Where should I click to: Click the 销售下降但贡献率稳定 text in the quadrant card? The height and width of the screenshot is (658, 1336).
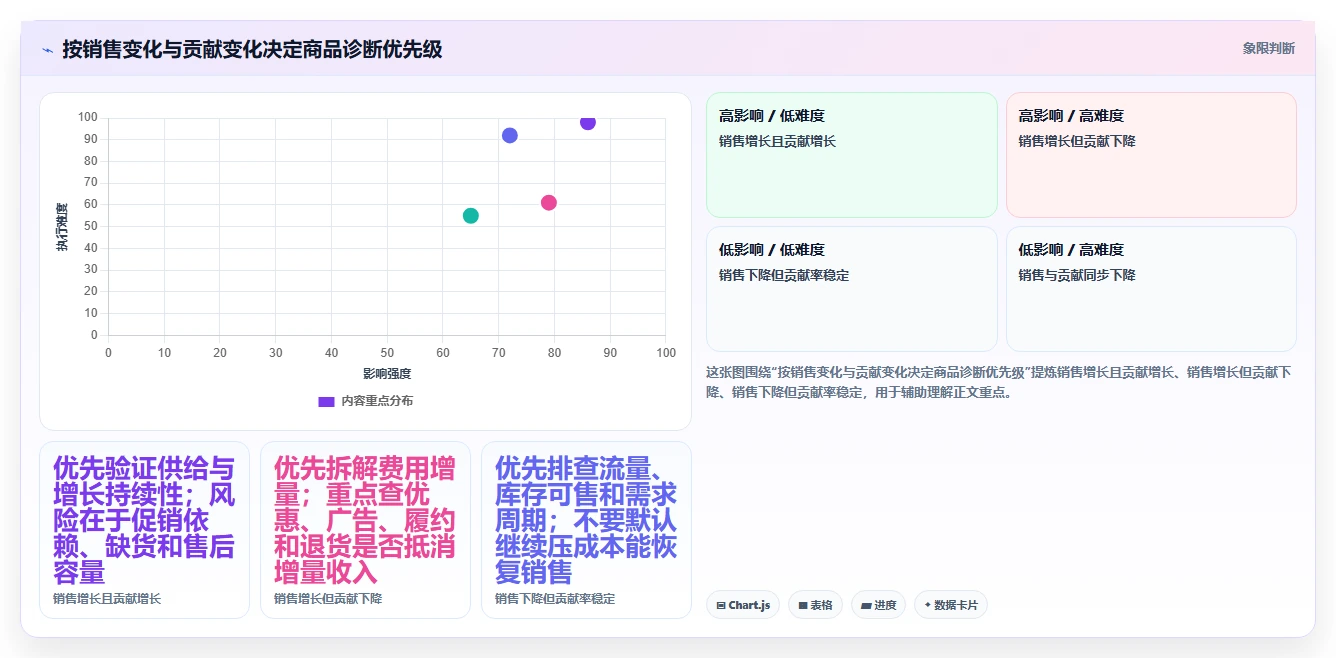point(784,275)
